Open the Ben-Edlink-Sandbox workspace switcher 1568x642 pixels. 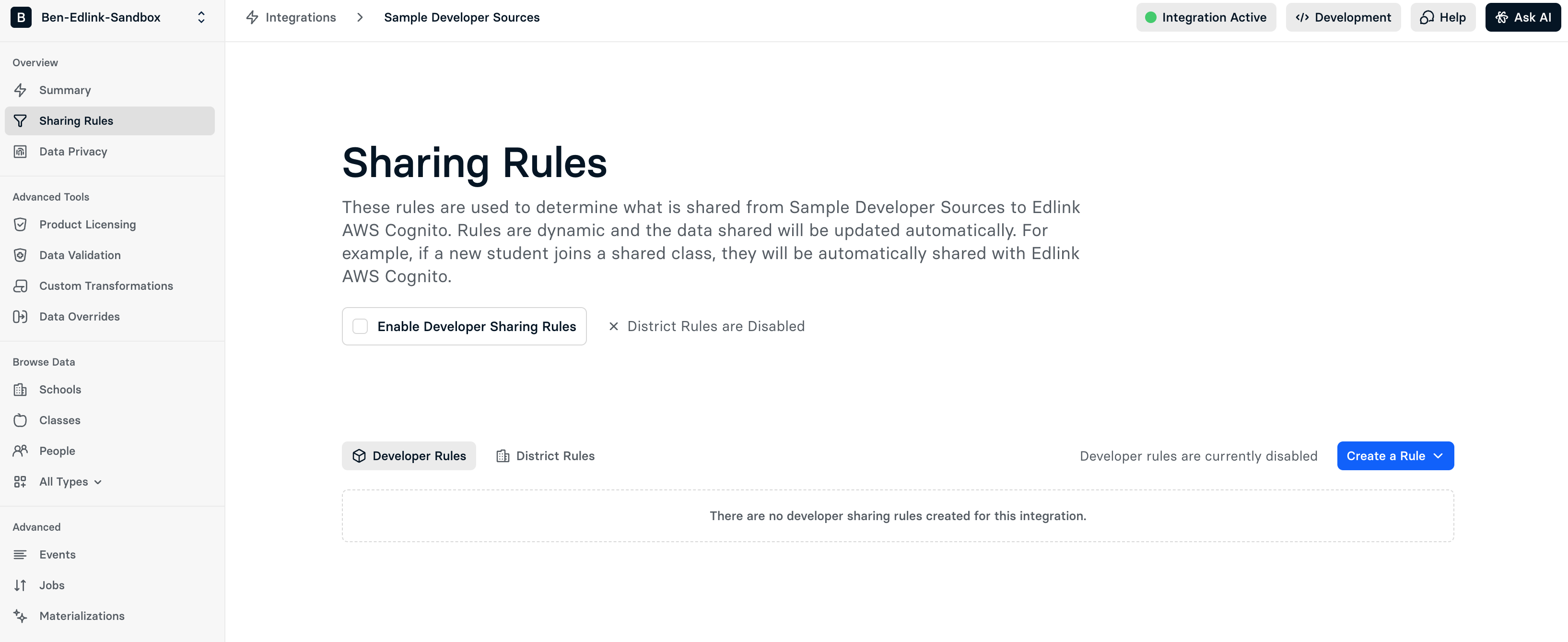pyautogui.click(x=109, y=17)
